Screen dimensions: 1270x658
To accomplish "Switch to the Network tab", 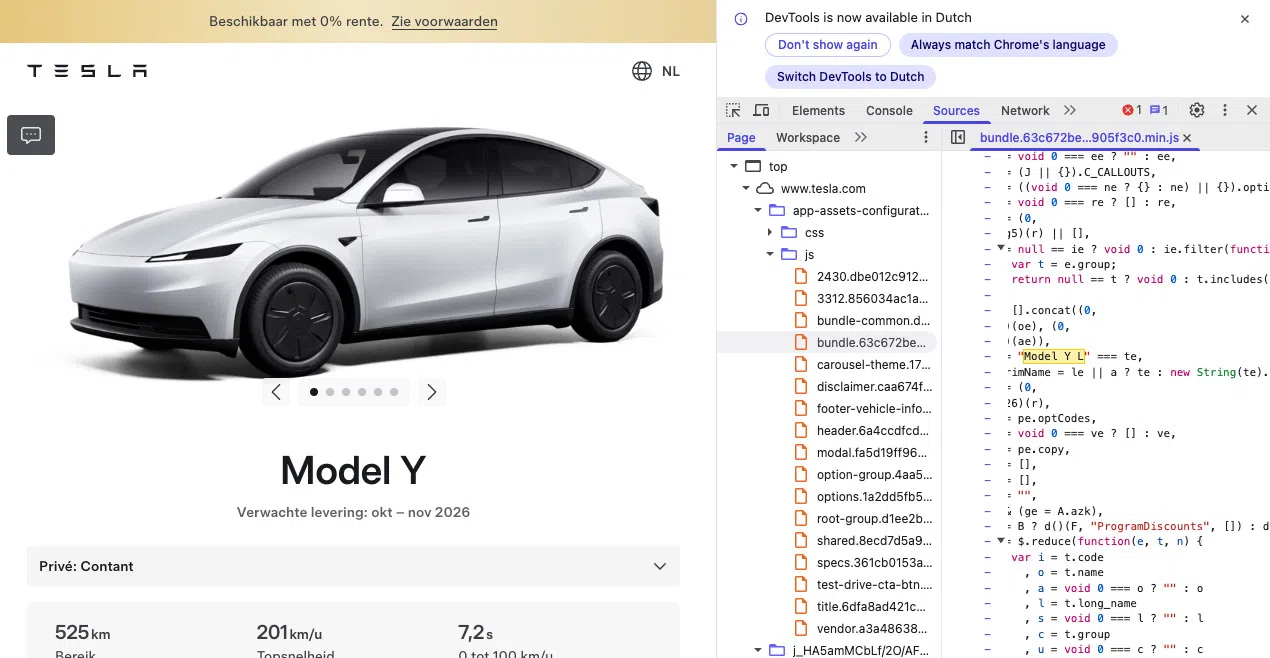I will (x=1025, y=111).
